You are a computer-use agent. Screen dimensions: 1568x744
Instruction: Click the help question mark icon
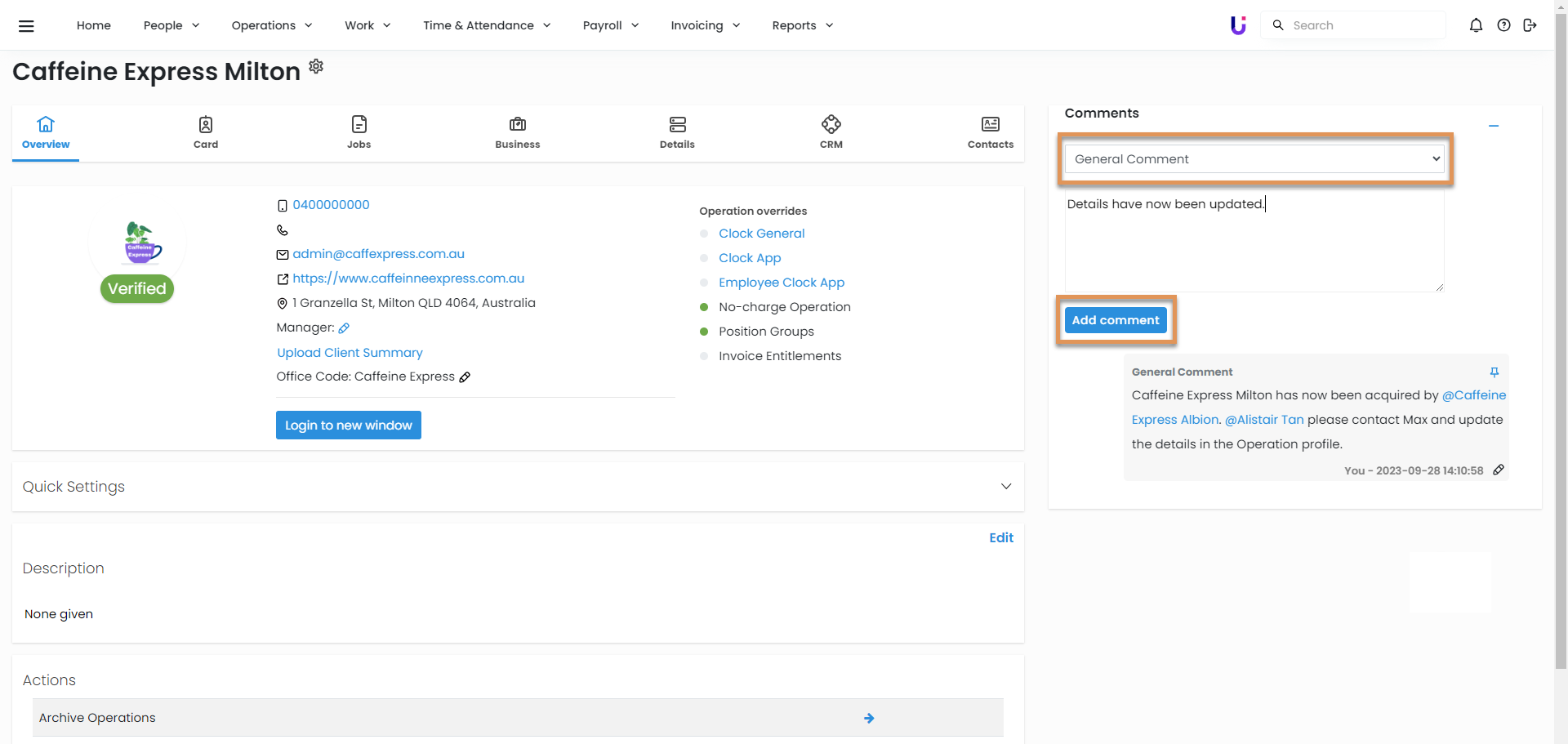point(1503,25)
